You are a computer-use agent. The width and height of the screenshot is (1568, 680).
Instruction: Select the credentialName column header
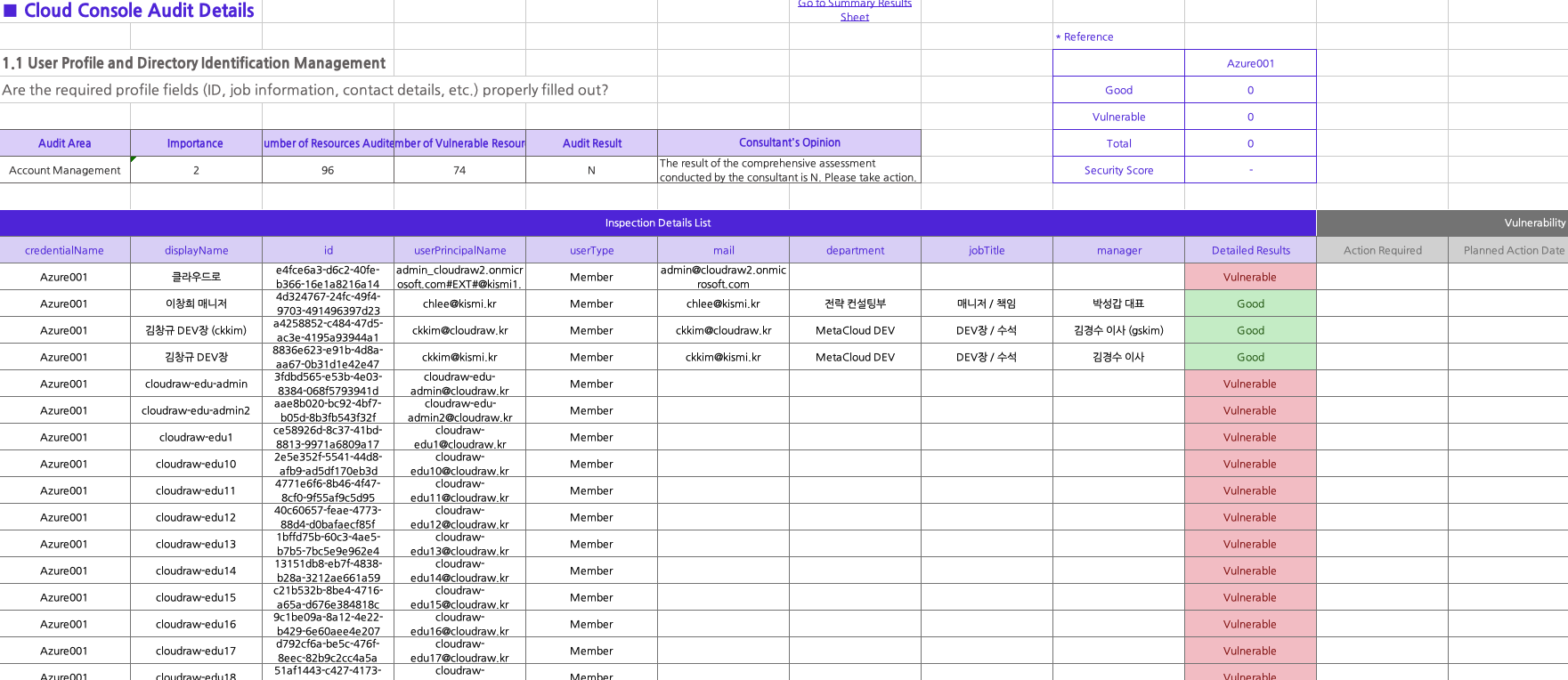pos(65,250)
